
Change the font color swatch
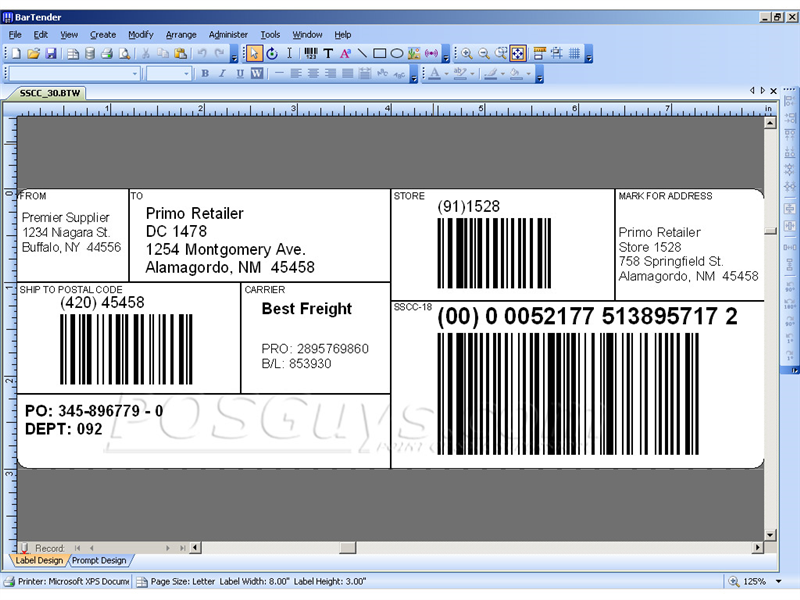point(435,73)
